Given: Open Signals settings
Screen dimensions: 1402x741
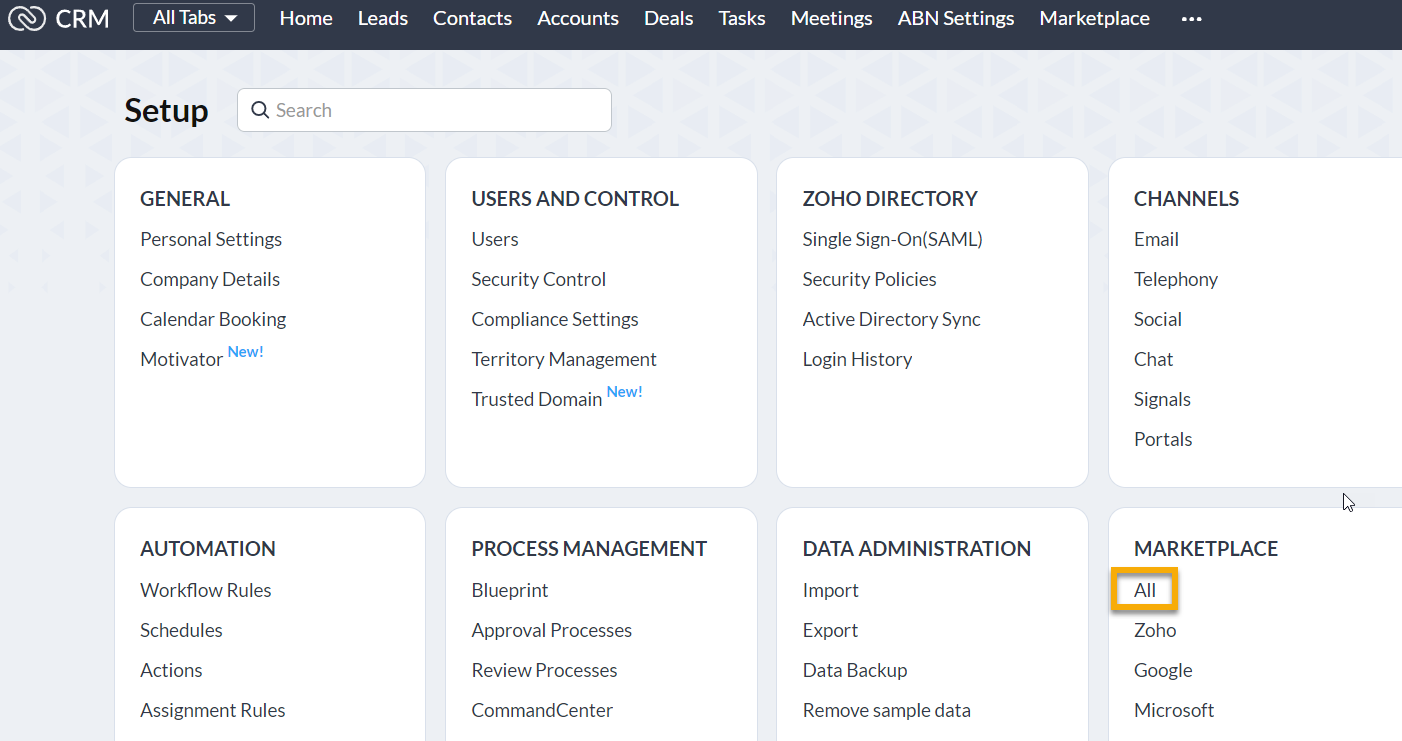Looking at the screenshot, I should 1162,399.
